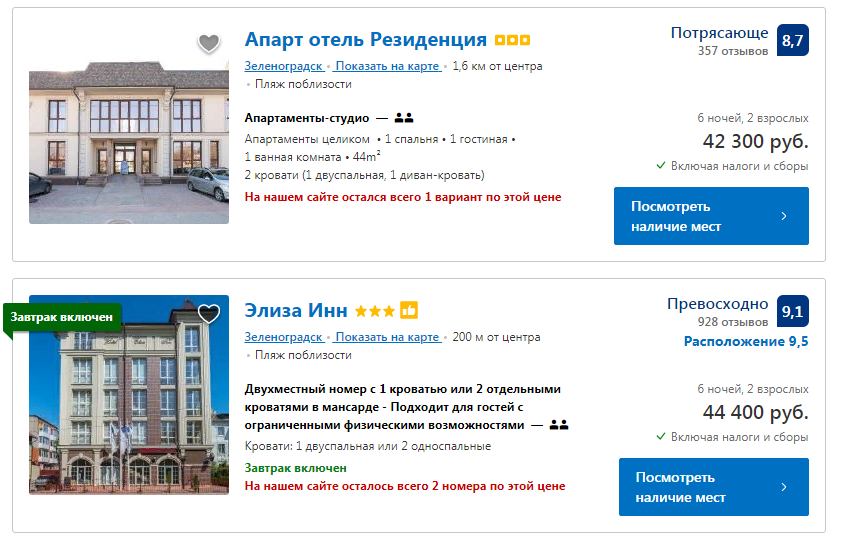Click yellow squares rating icon by Резиденция
Viewport: 842px width, 539px height.
tap(512, 40)
